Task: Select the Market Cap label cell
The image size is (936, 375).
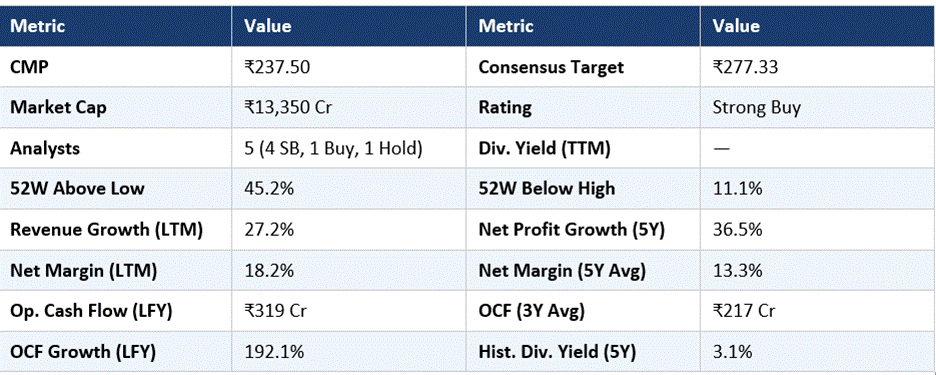Action: tap(116, 107)
